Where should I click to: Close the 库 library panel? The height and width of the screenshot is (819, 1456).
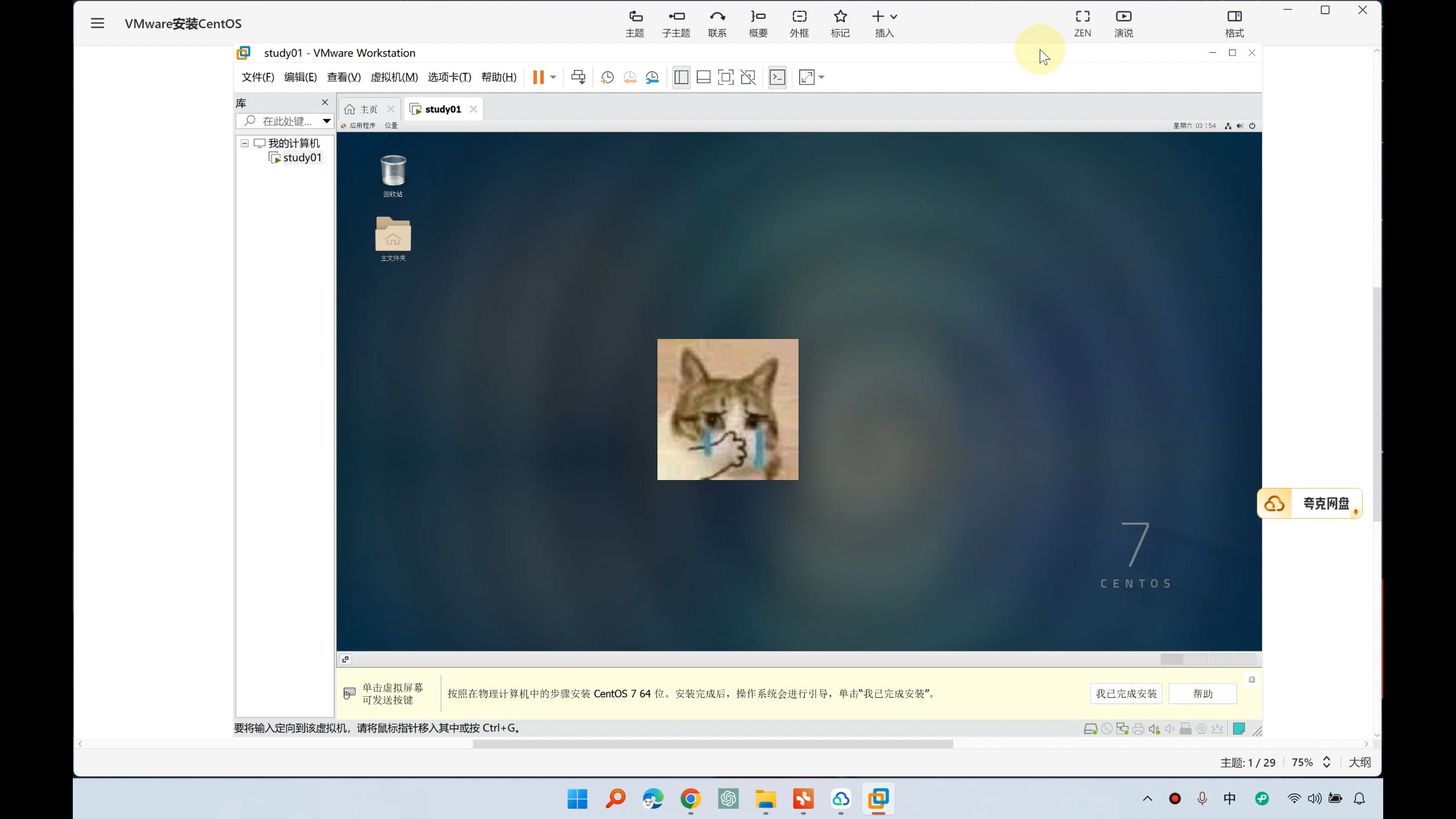click(x=325, y=102)
